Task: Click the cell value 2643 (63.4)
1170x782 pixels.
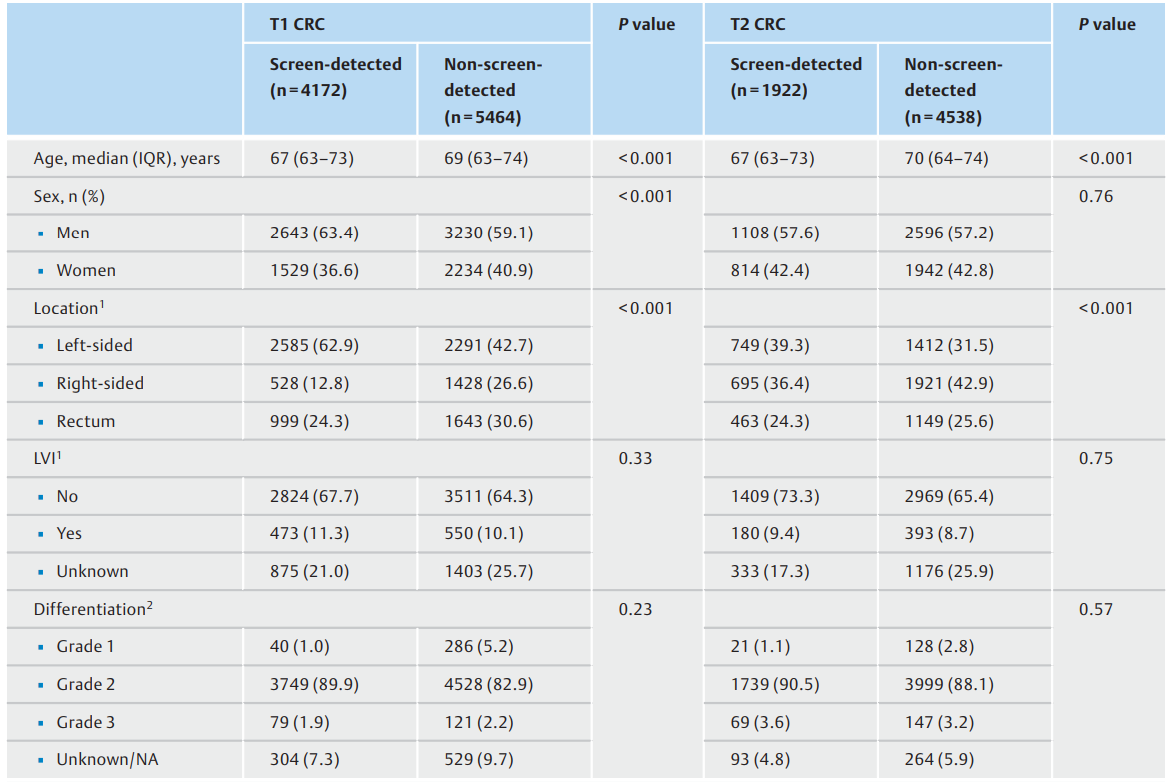Action: pos(314,233)
